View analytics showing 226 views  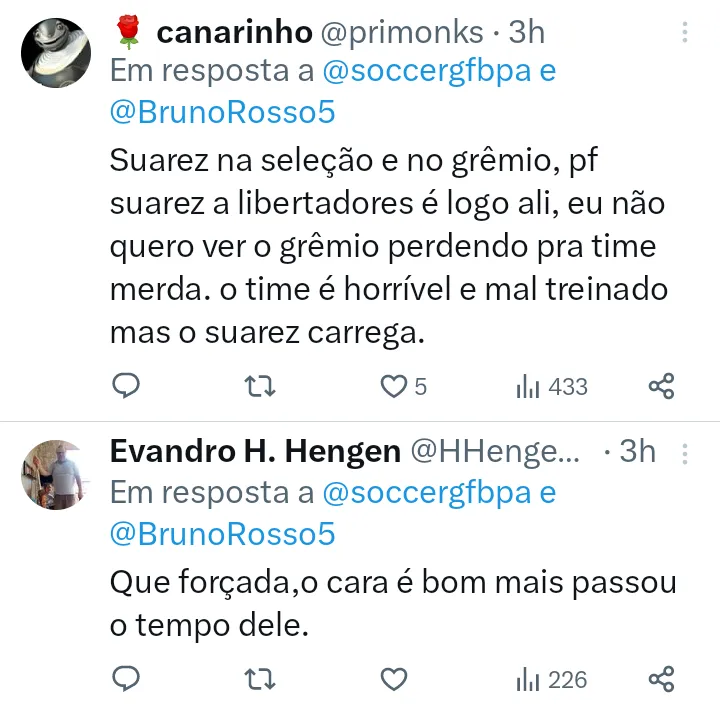click(551, 679)
